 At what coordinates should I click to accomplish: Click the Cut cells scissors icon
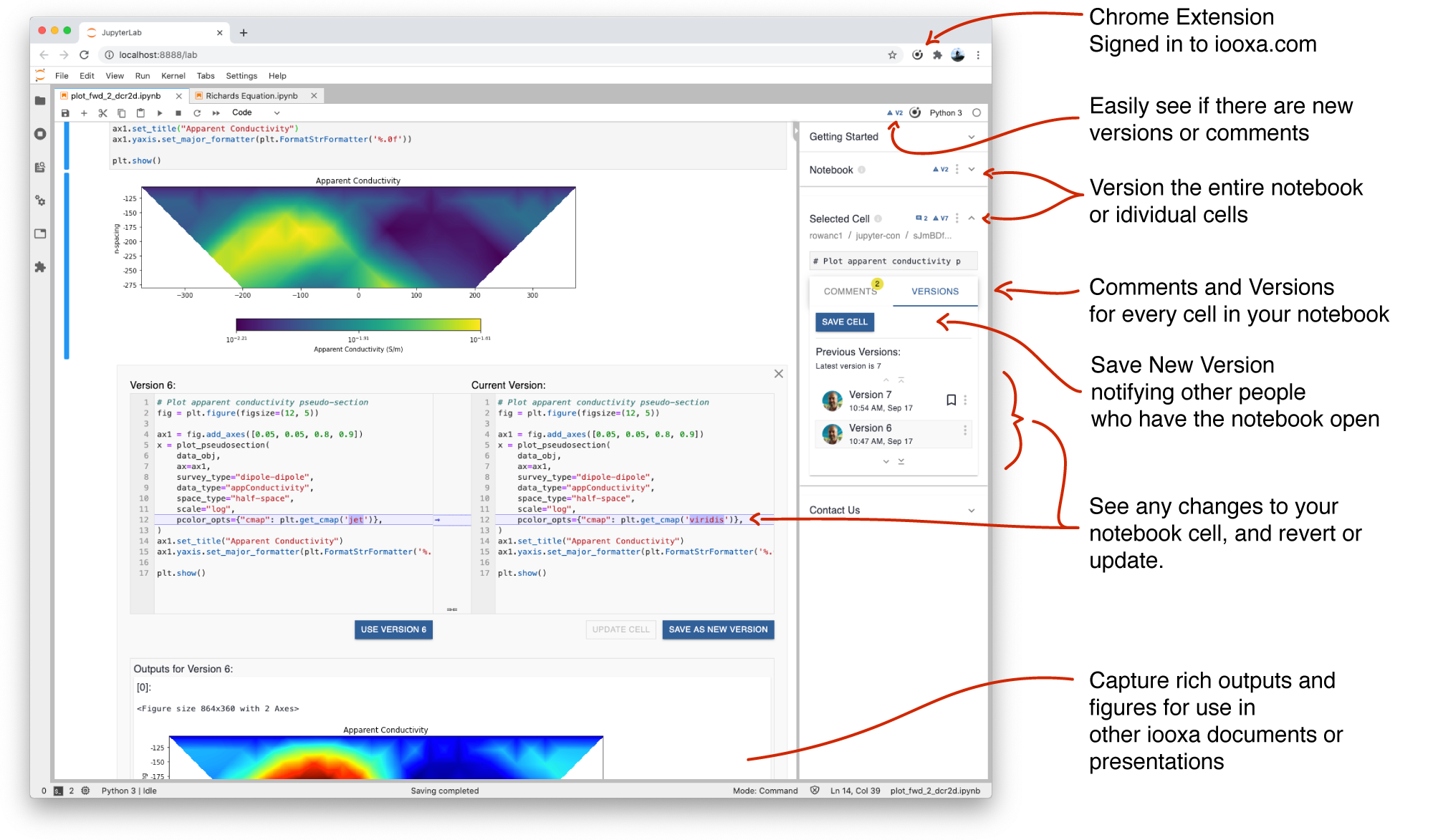click(x=102, y=112)
